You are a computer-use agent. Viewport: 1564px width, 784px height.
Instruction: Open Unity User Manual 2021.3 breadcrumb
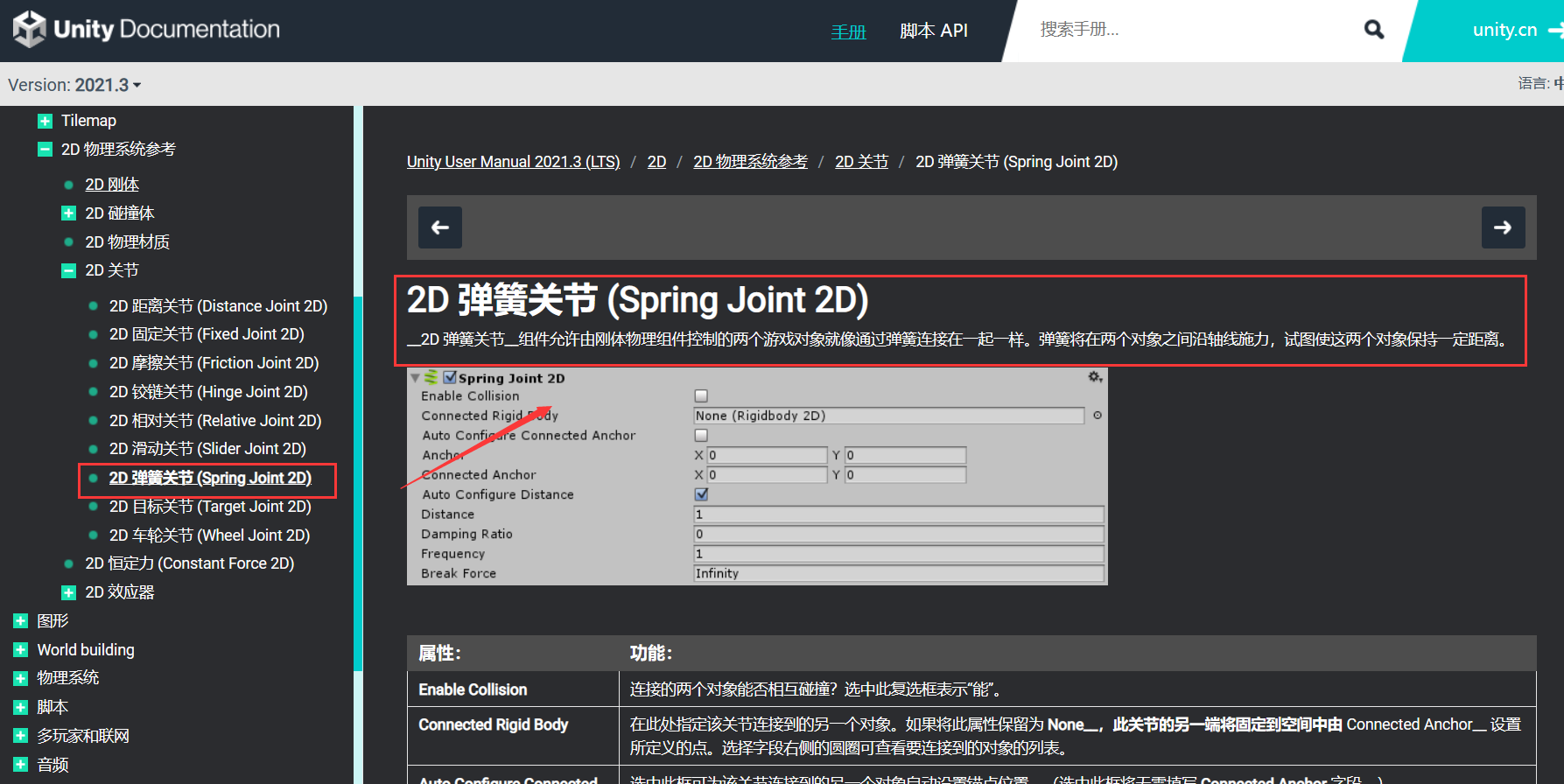(x=514, y=162)
